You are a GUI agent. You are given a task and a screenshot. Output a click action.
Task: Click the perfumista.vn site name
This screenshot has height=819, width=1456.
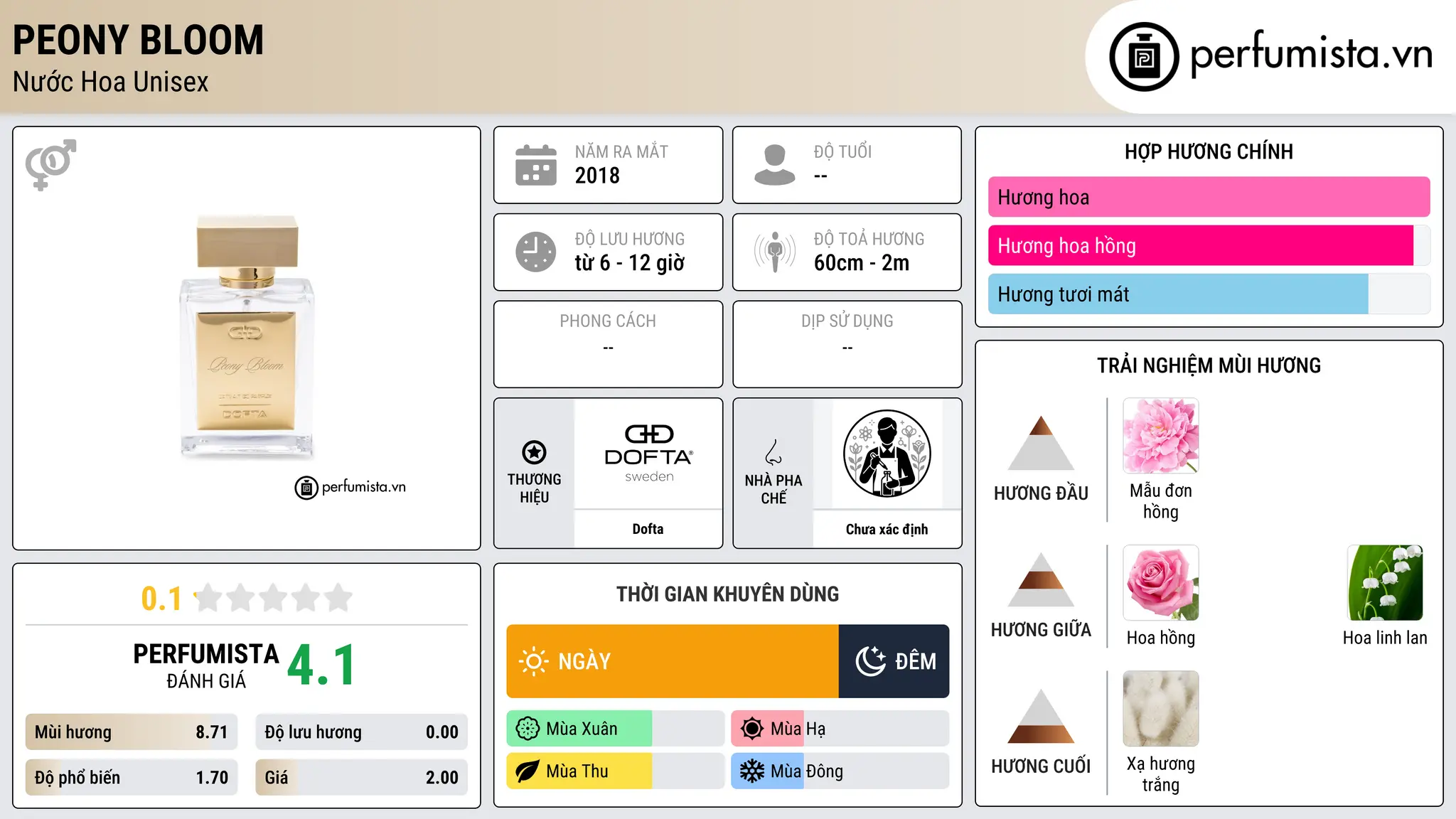coord(1311,55)
